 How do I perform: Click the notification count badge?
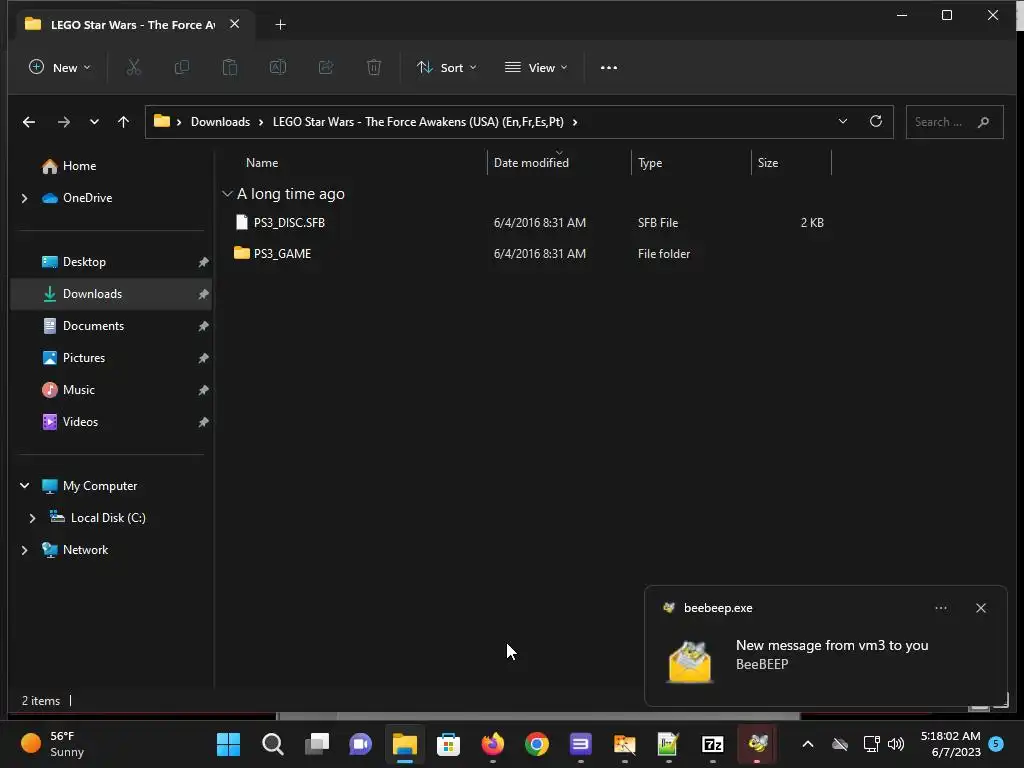tap(996, 744)
